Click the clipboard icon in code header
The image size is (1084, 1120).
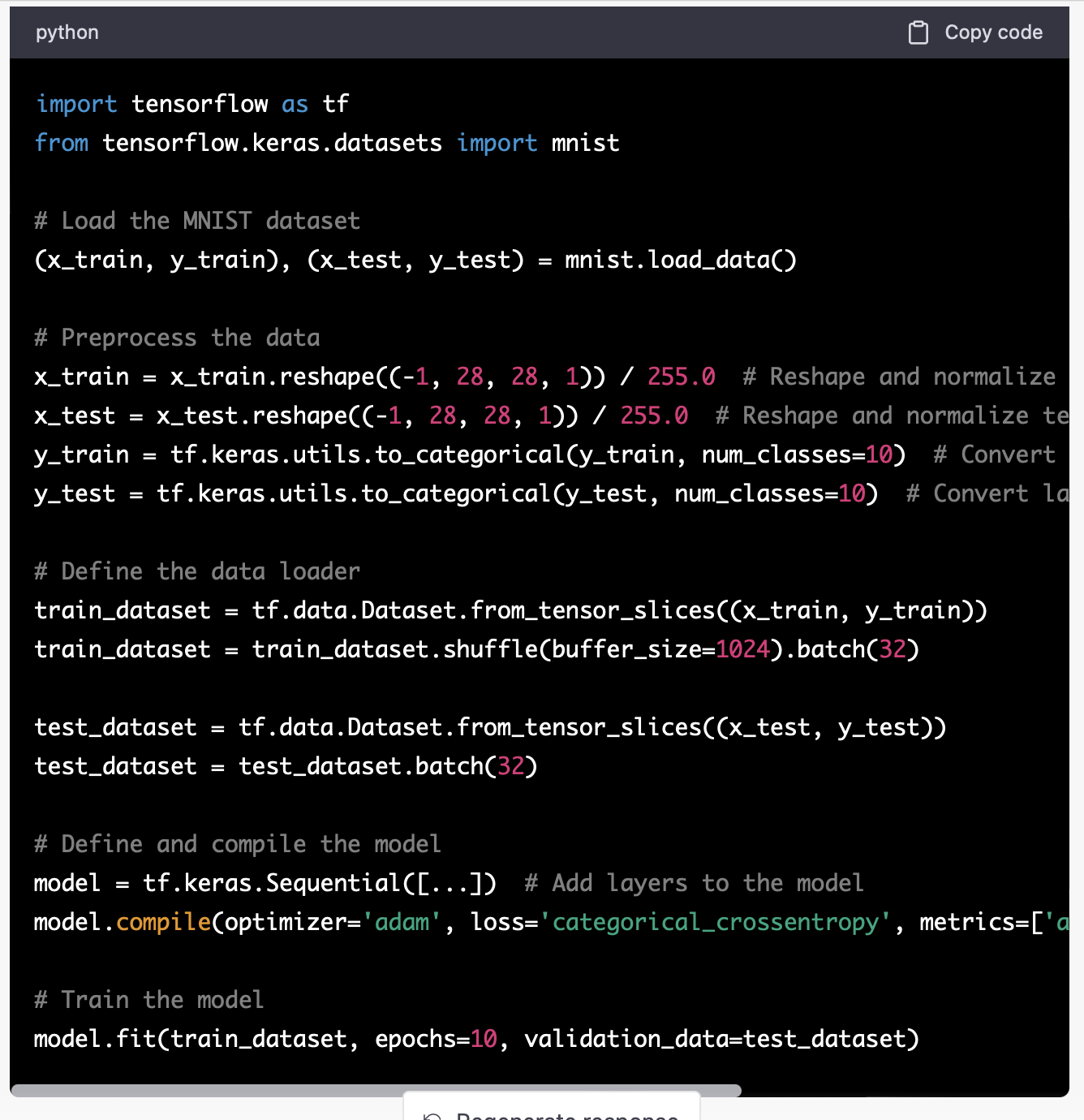coord(918,32)
